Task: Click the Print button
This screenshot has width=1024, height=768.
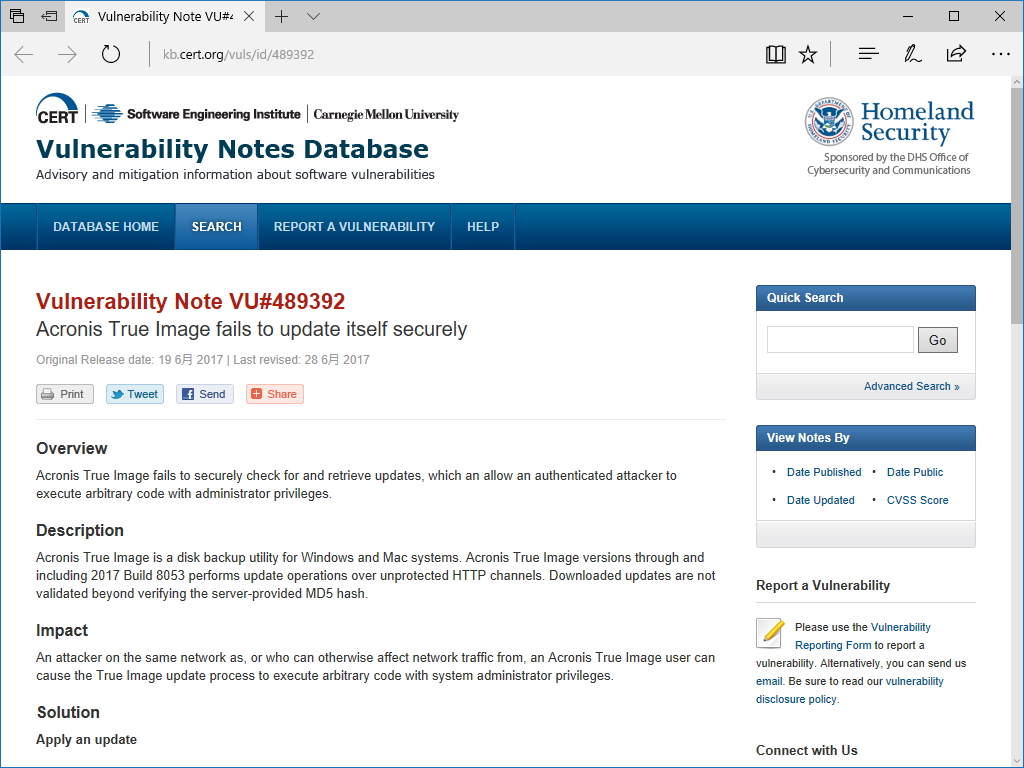Action: 65,394
